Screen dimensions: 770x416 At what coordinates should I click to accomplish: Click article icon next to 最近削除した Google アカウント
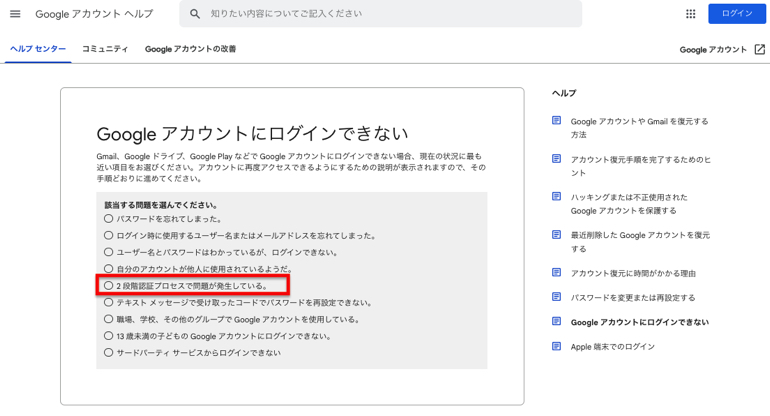tap(556, 235)
